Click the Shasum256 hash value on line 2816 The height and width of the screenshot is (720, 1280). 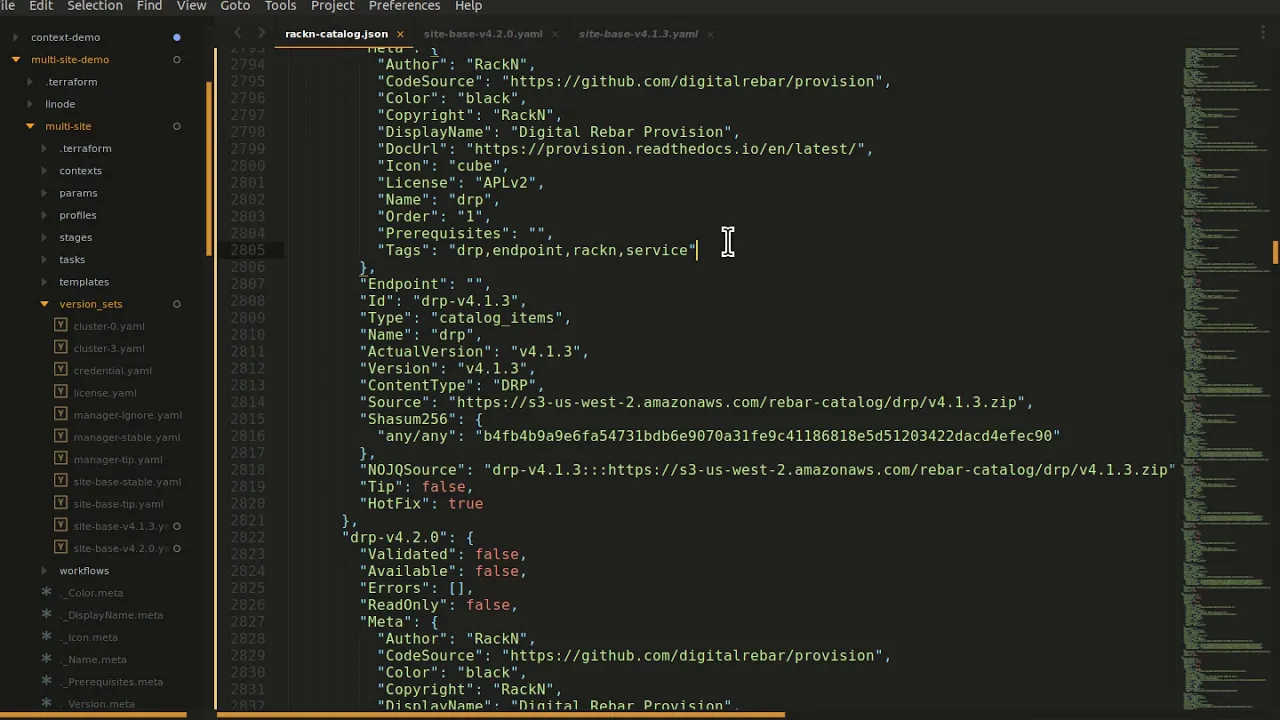tap(767, 436)
